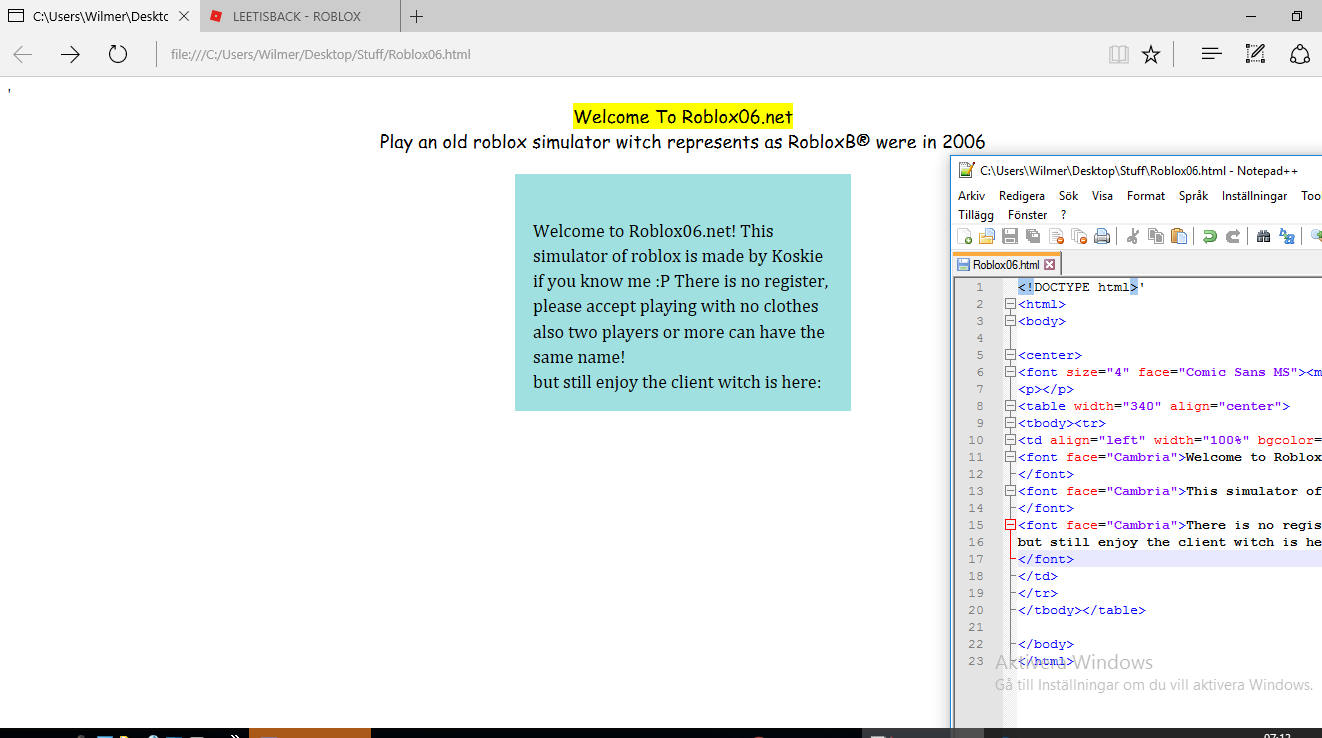Click the '</font>' code on line 17
Viewport: 1322px width, 738px height.
[1046, 559]
